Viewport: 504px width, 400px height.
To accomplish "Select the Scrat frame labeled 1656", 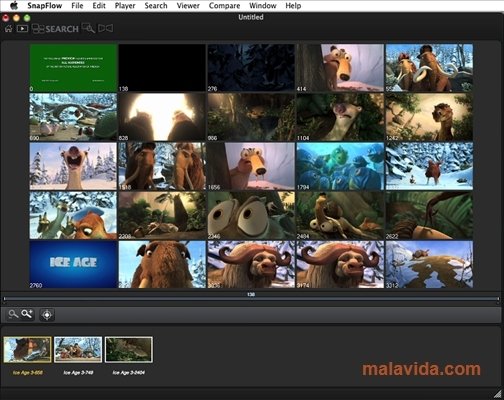I will pos(251,166).
